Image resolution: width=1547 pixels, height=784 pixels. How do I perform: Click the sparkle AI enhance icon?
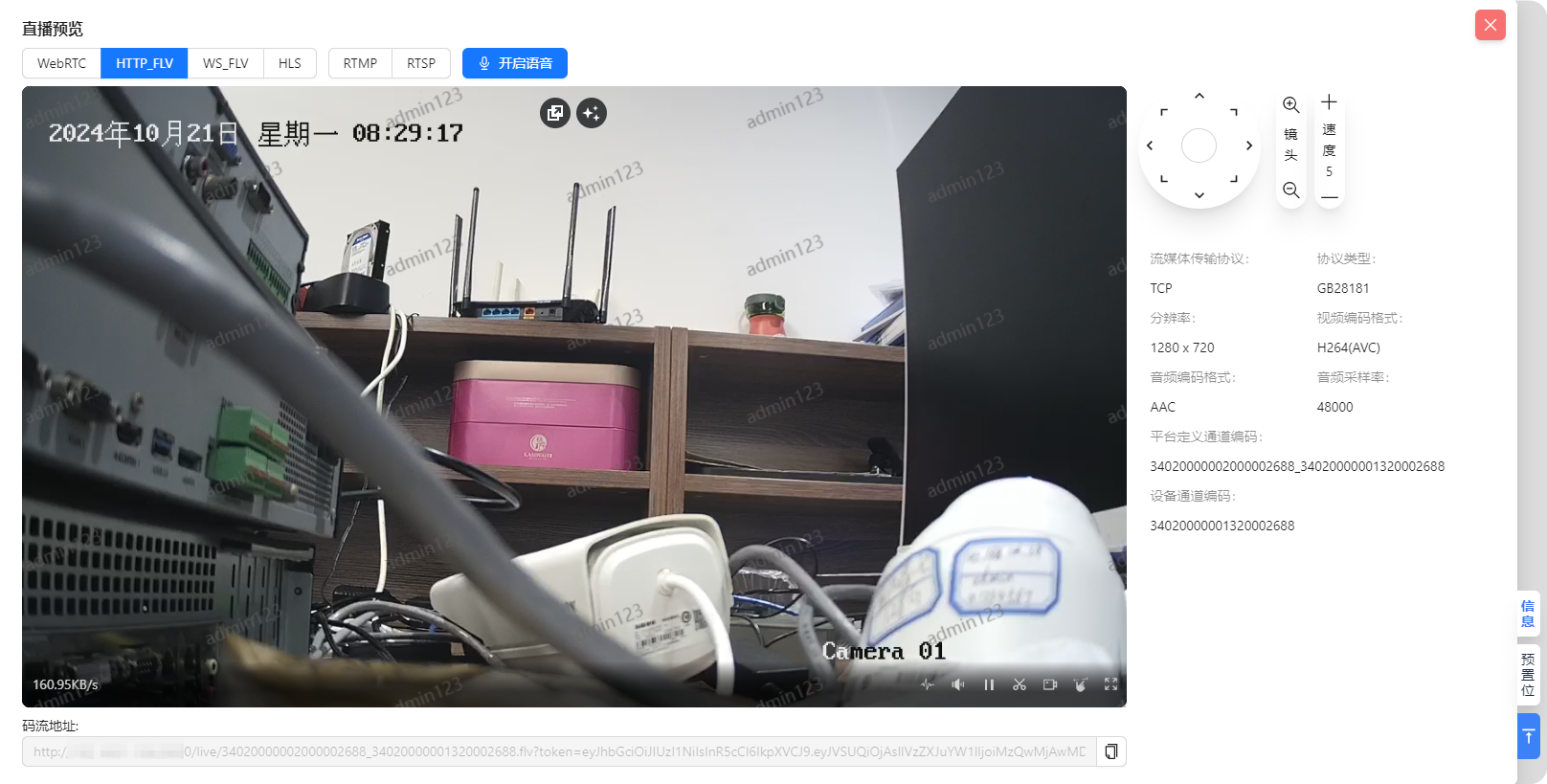pos(592,113)
